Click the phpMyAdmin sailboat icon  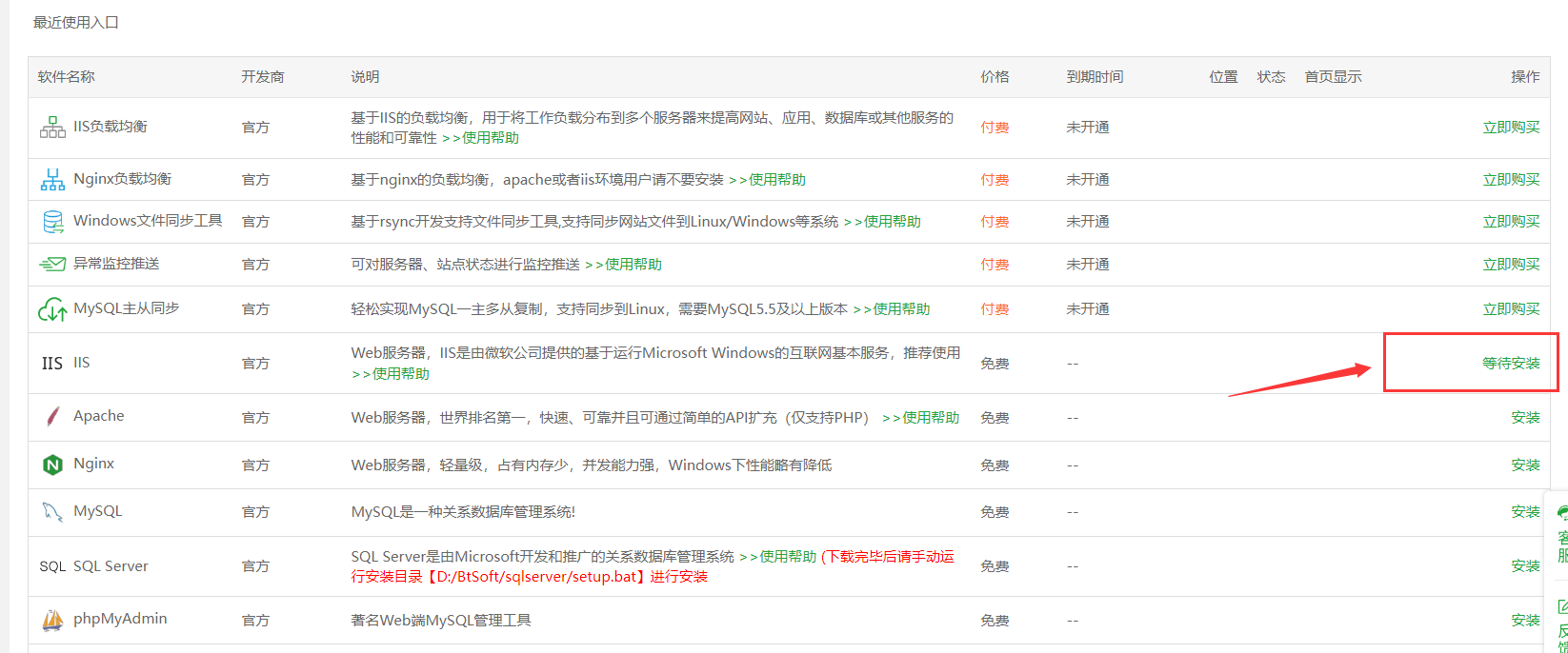pyautogui.click(x=52, y=620)
